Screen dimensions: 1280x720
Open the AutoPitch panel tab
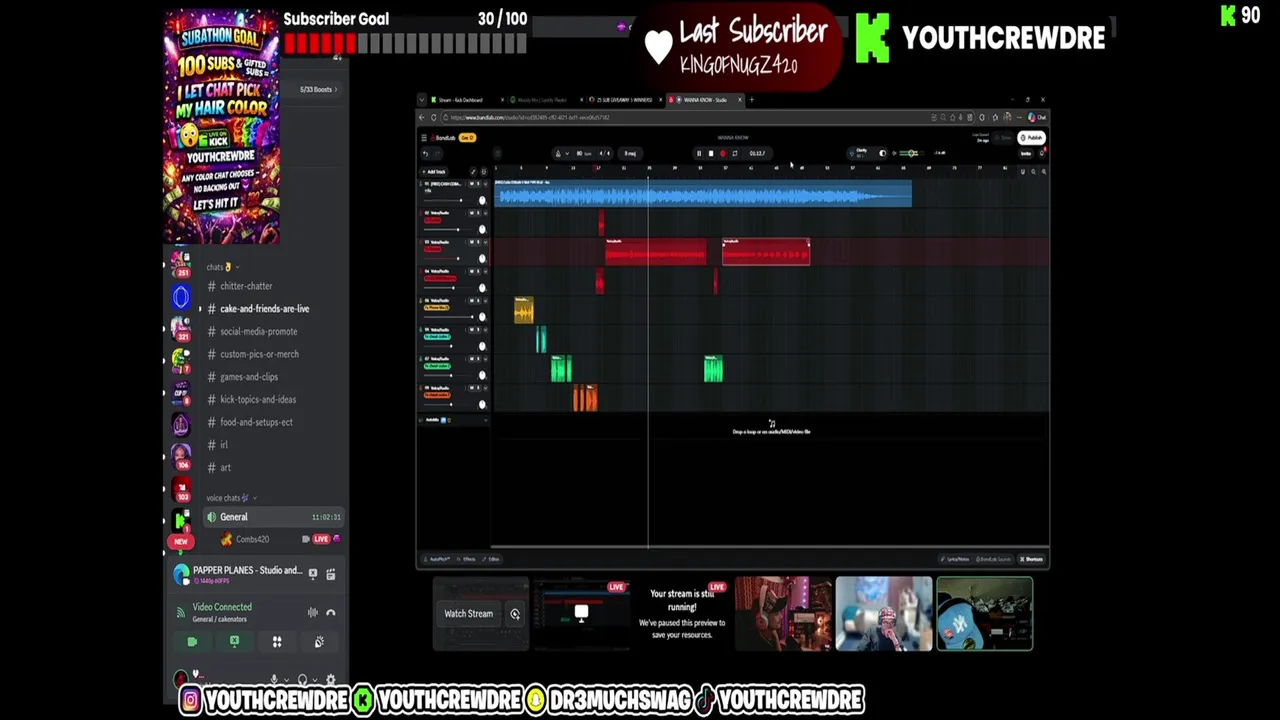point(436,559)
